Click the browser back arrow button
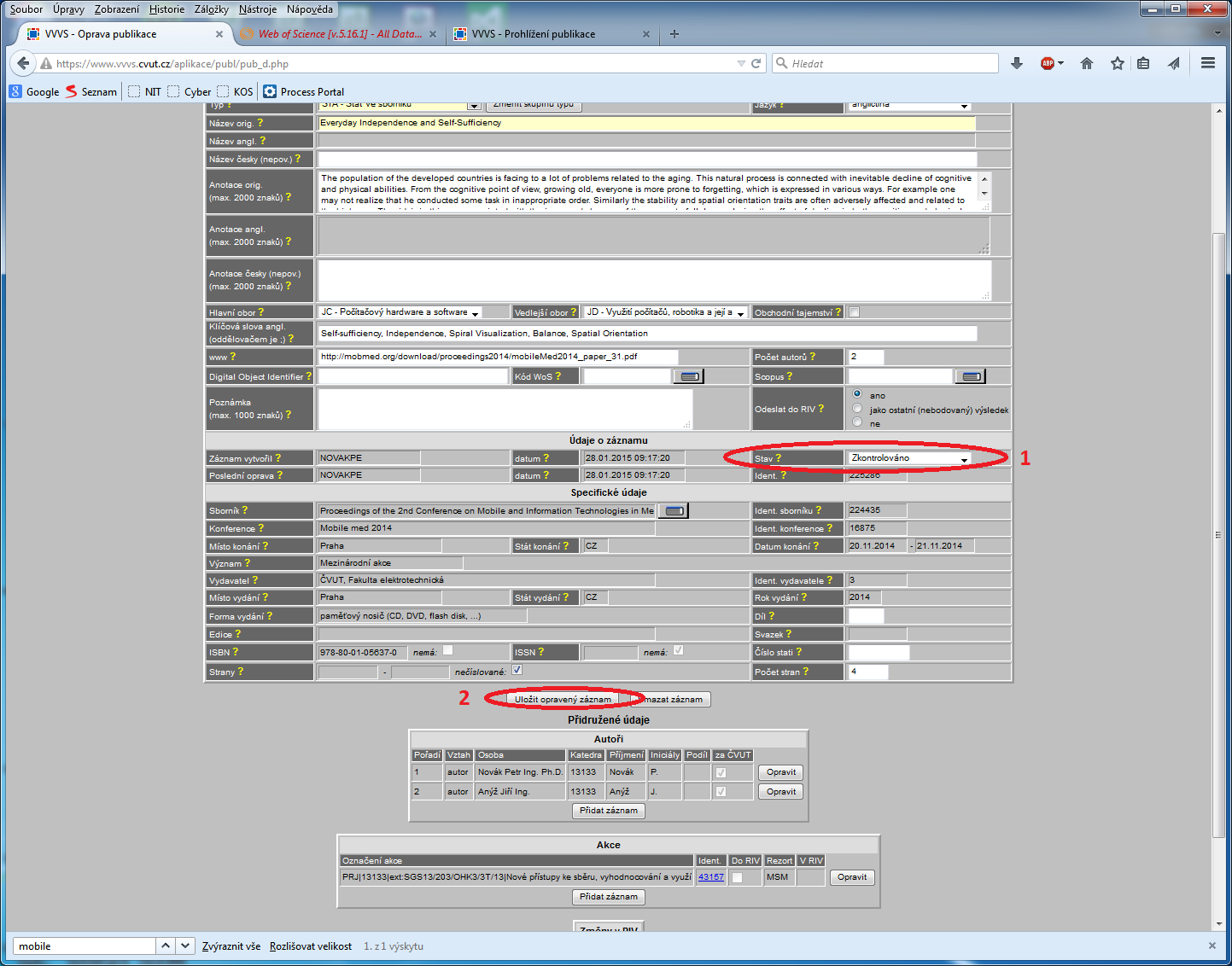The height and width of the screenshot is (966, 1232). click(23, 63)
